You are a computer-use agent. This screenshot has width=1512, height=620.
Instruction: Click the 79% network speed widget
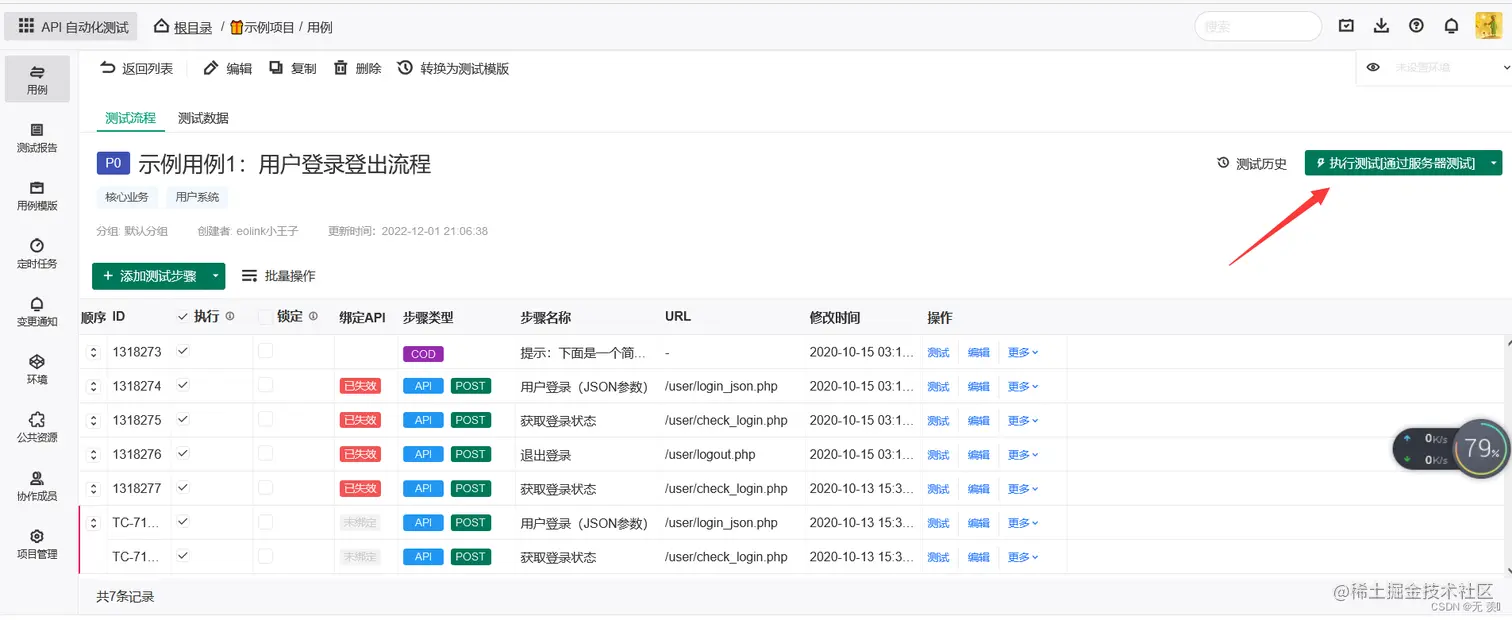(1451, 450)
